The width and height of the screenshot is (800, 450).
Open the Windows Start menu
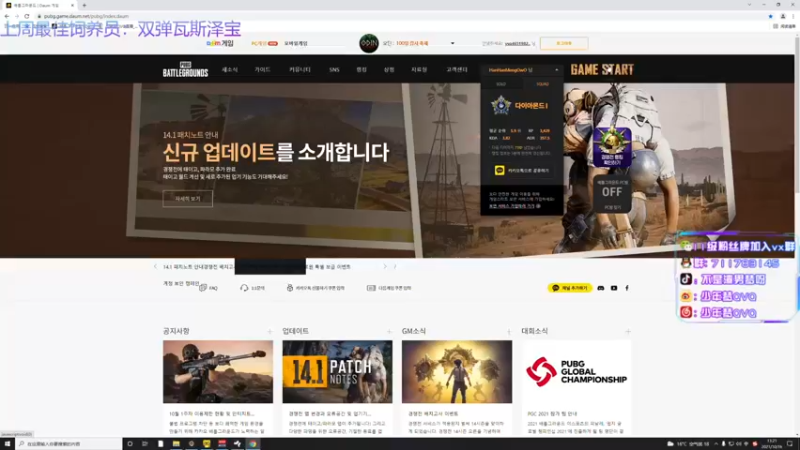click(x=7, y=444)
